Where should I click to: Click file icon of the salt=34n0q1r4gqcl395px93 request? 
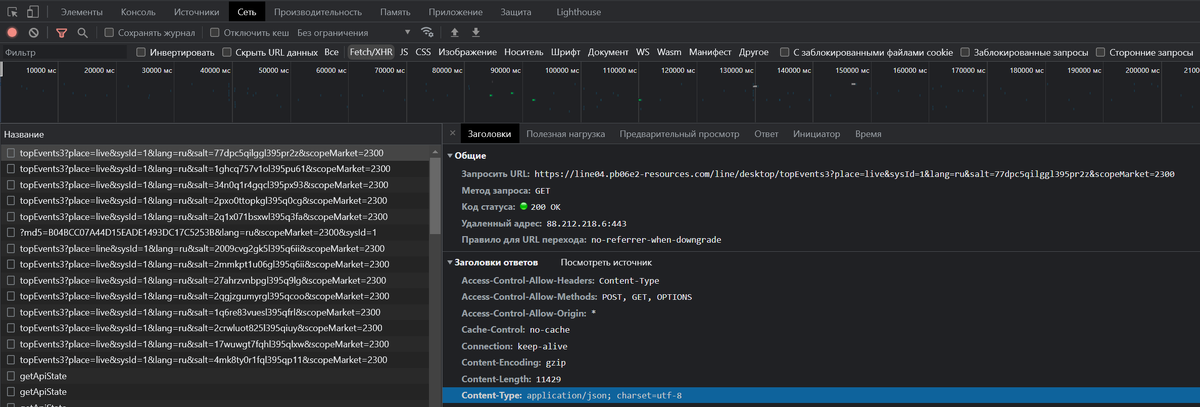click(x=11, y=185)
